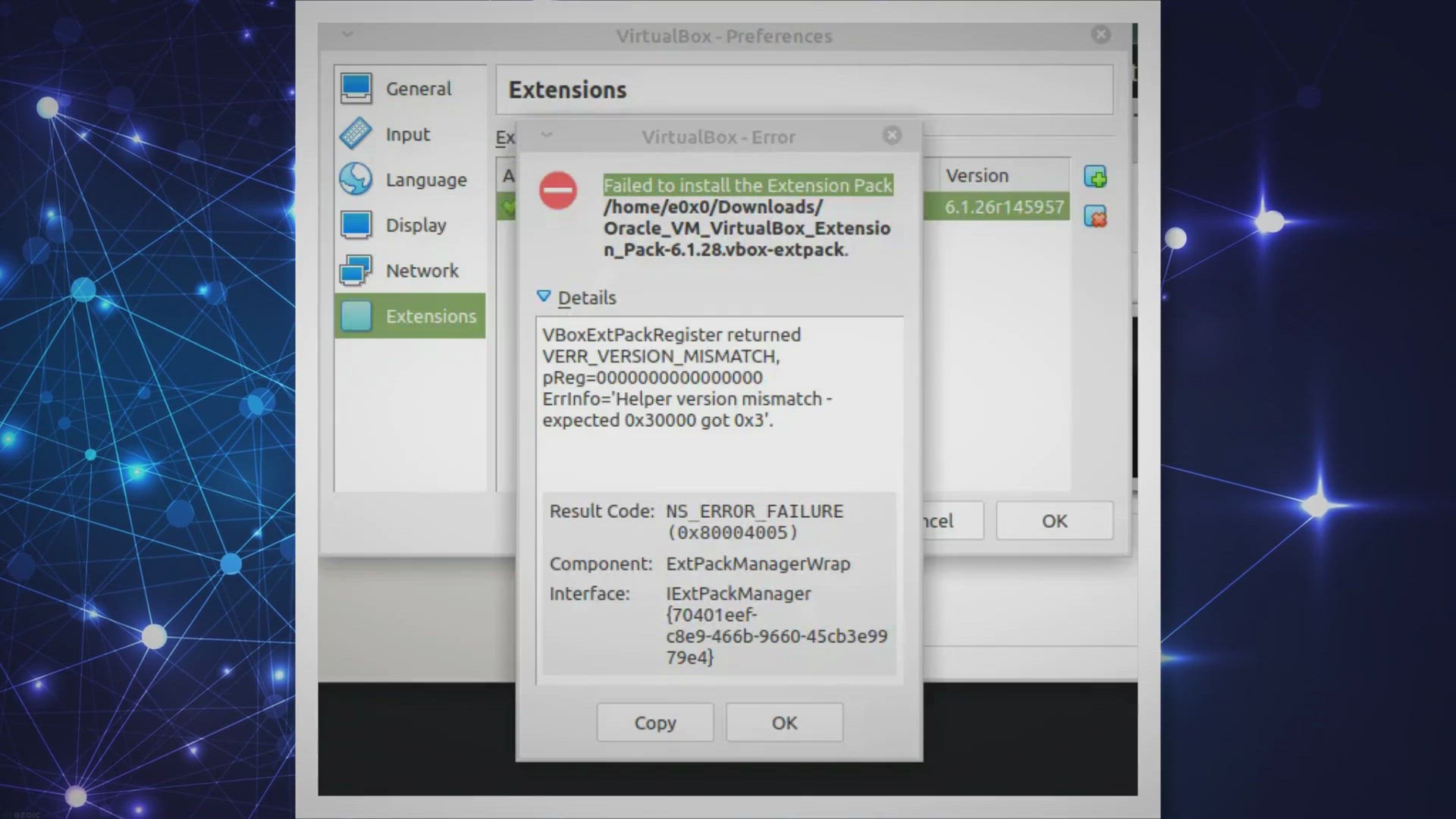
Task: Open the Network settings icon
Action: (x=356, y=270)
